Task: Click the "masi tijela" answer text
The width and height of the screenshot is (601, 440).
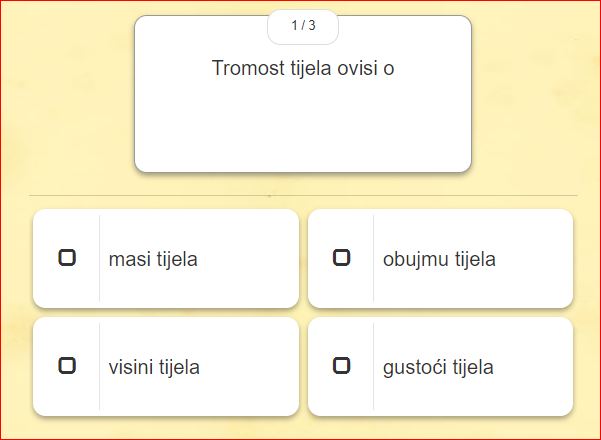Action: click(153, 259)
